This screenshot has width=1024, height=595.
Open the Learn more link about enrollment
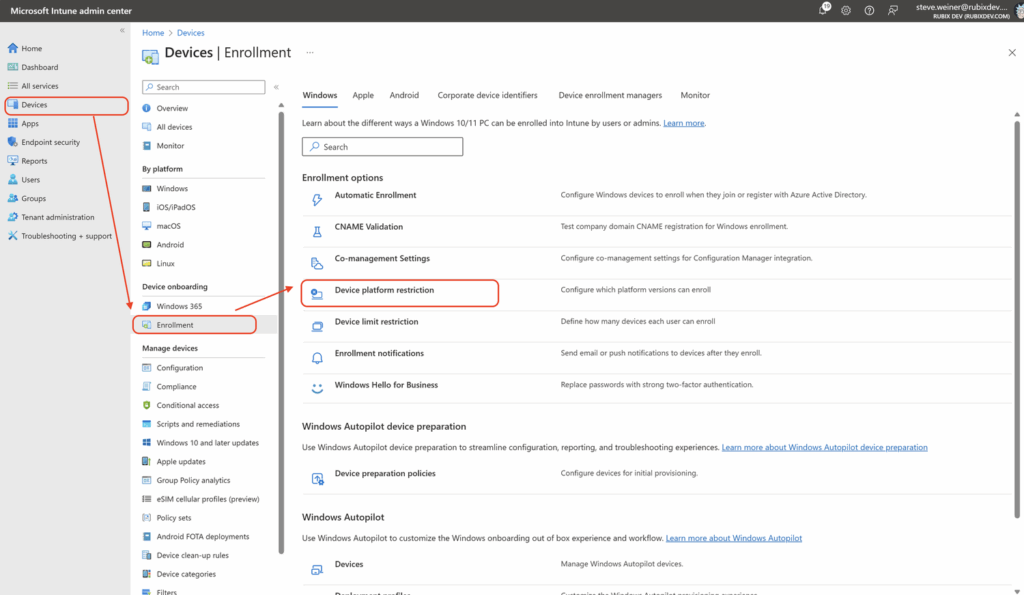coord(684,123)
